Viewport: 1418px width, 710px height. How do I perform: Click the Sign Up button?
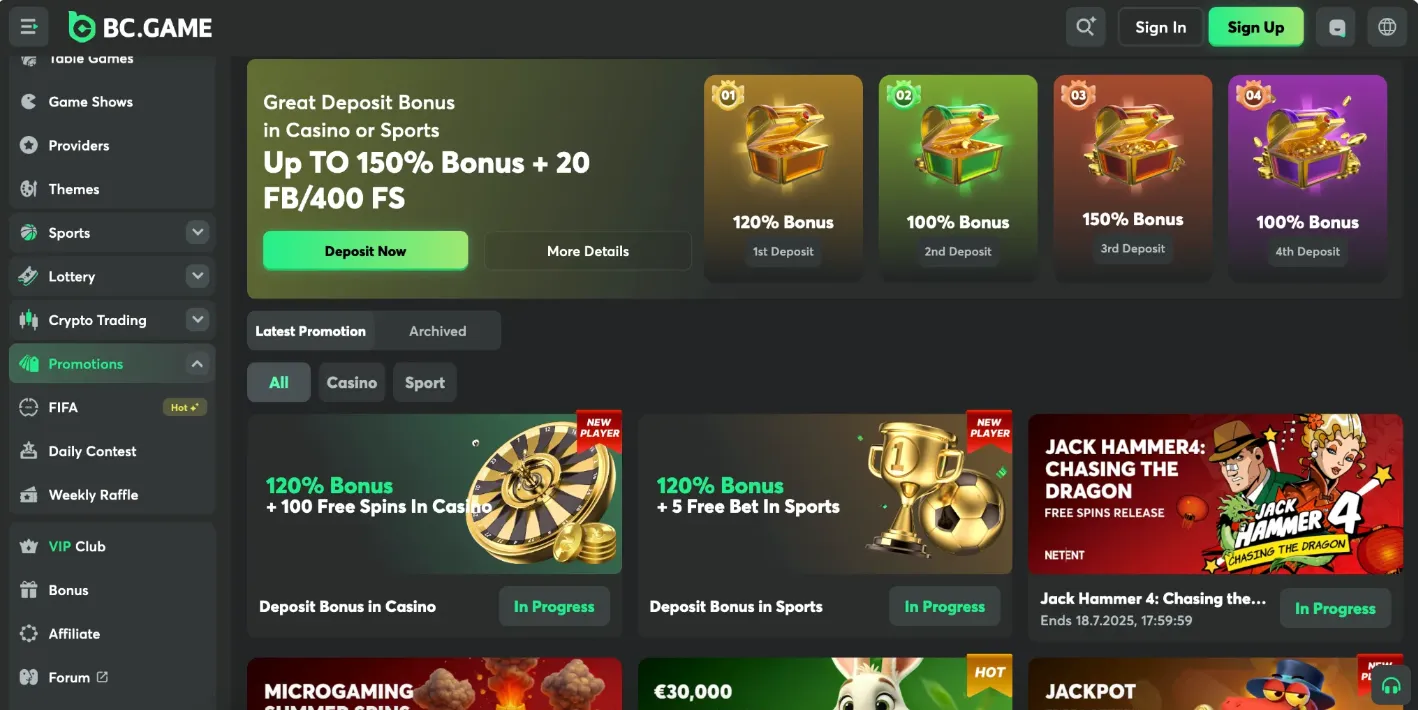[1256, 27]
